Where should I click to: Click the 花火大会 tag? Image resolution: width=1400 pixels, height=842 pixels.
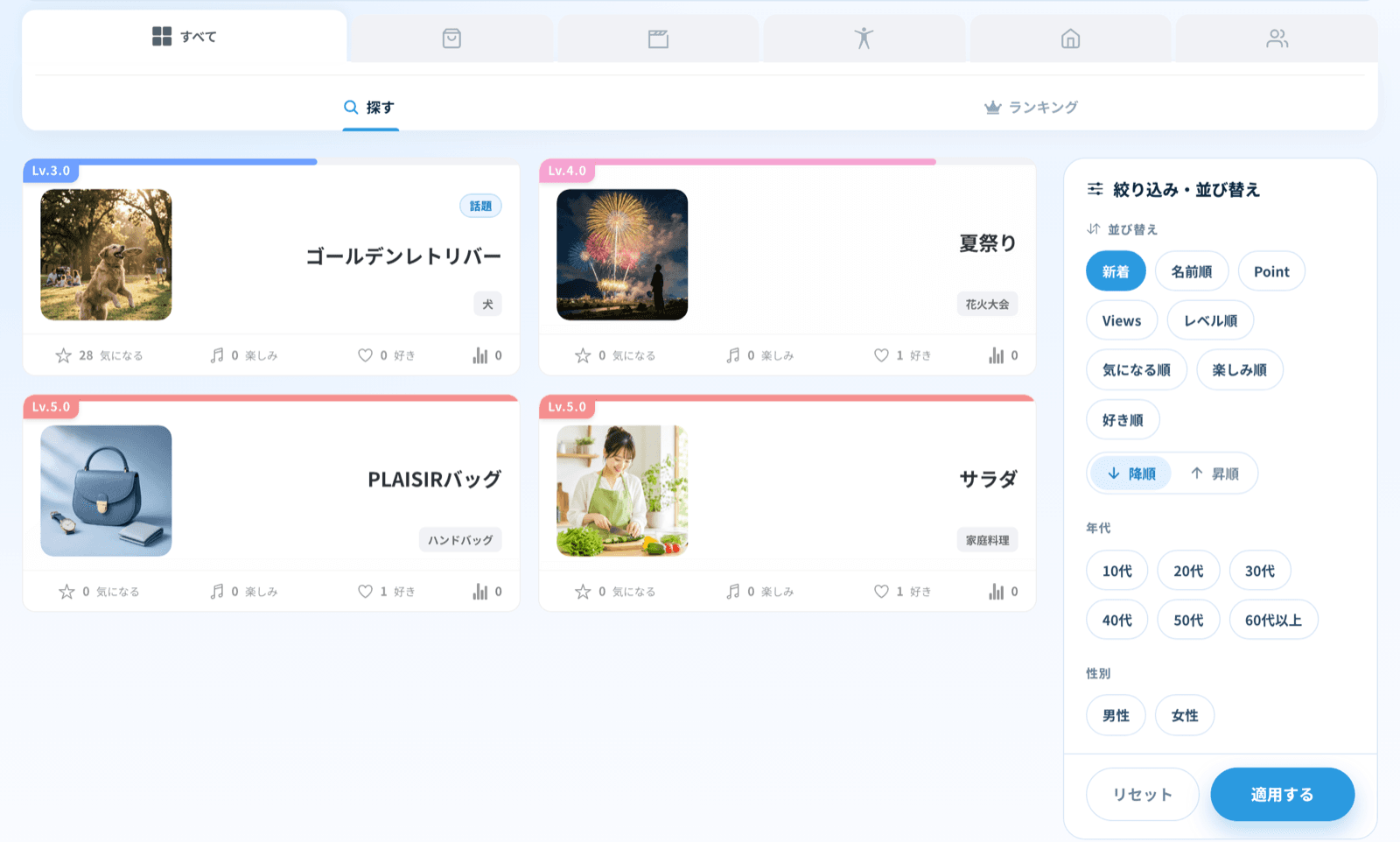[x=987, y=305]
